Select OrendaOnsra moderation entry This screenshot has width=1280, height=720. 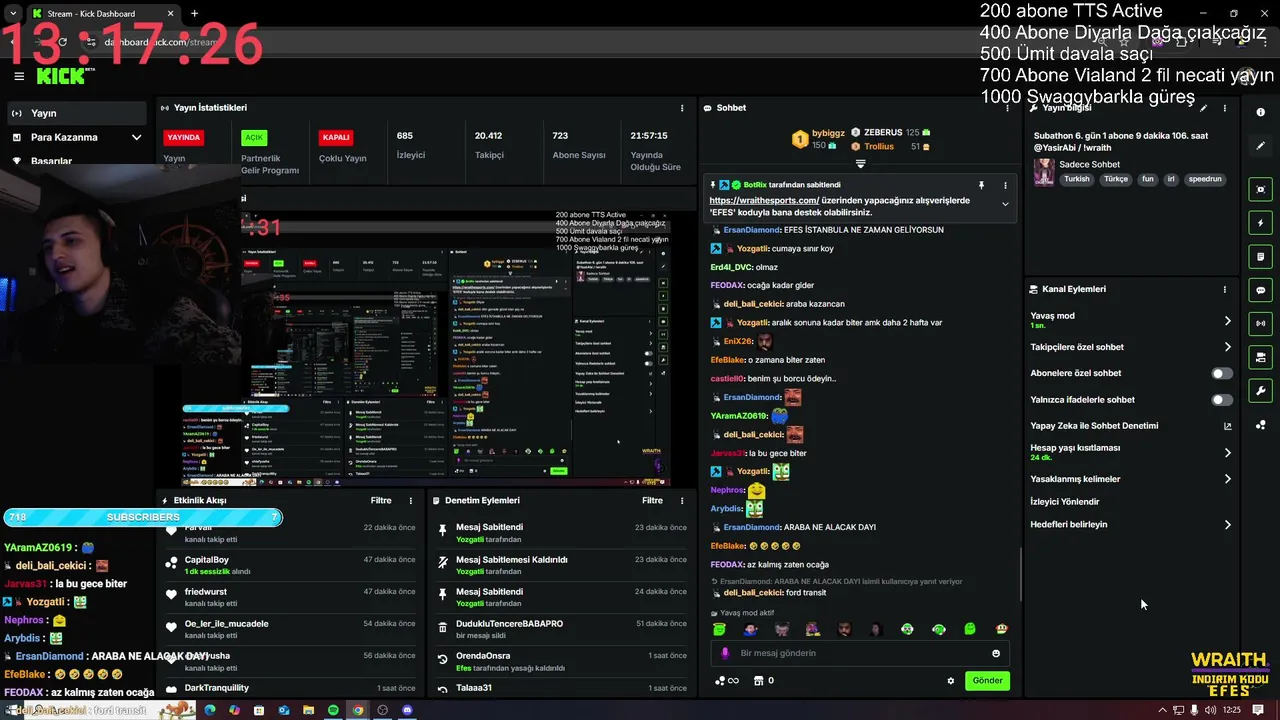pos(562,661)
